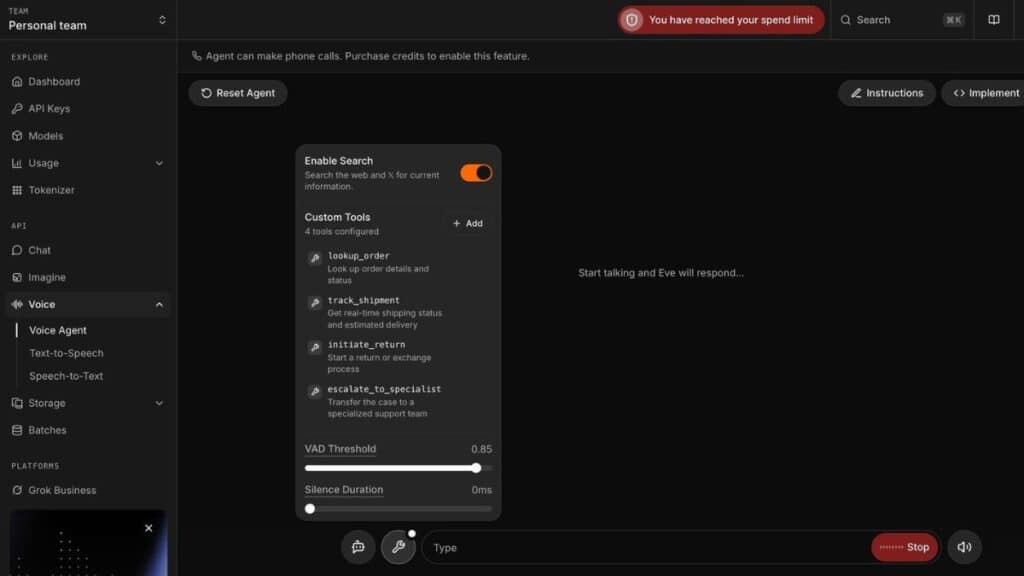Select Text-to-Speech in sidebar
1024x576 pixels.
point(66,353)
